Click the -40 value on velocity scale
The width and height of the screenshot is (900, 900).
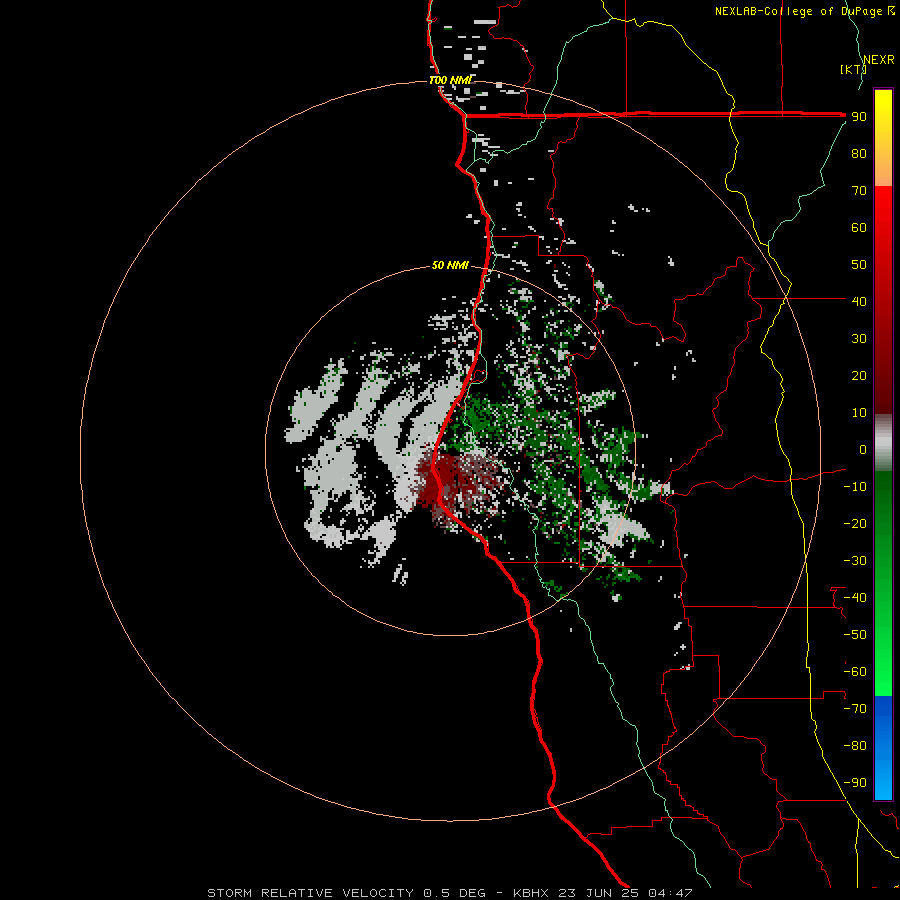pyautogui.click(x=855, y=598)
